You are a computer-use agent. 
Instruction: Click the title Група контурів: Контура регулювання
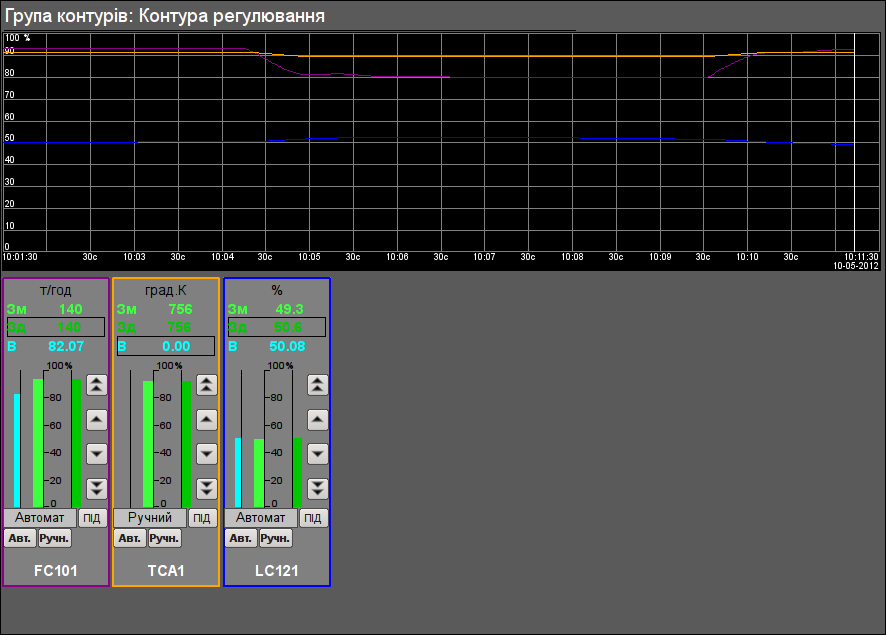click(x=164, y=16)
